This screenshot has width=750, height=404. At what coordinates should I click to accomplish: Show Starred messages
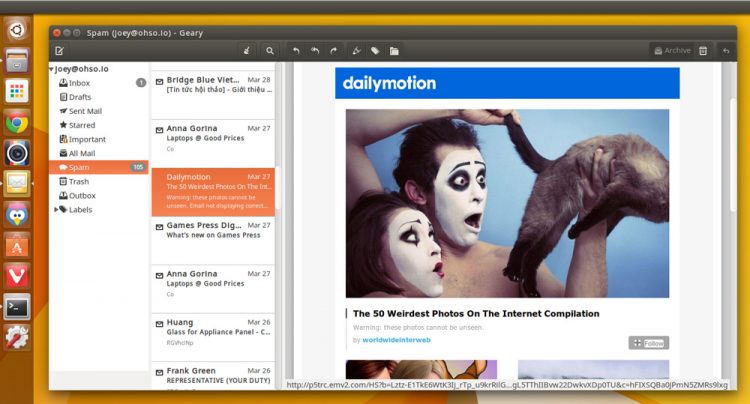[99, 125]
